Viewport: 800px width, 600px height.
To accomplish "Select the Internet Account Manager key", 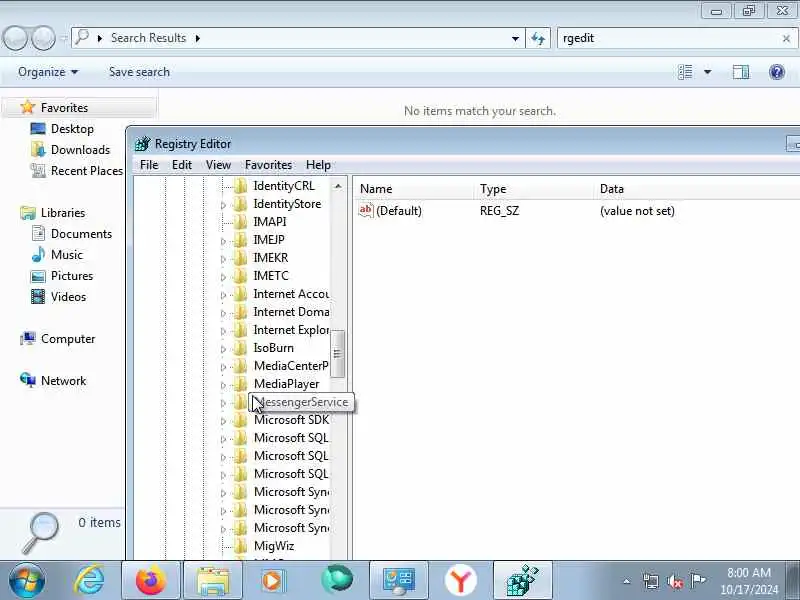I will (291, 294).
